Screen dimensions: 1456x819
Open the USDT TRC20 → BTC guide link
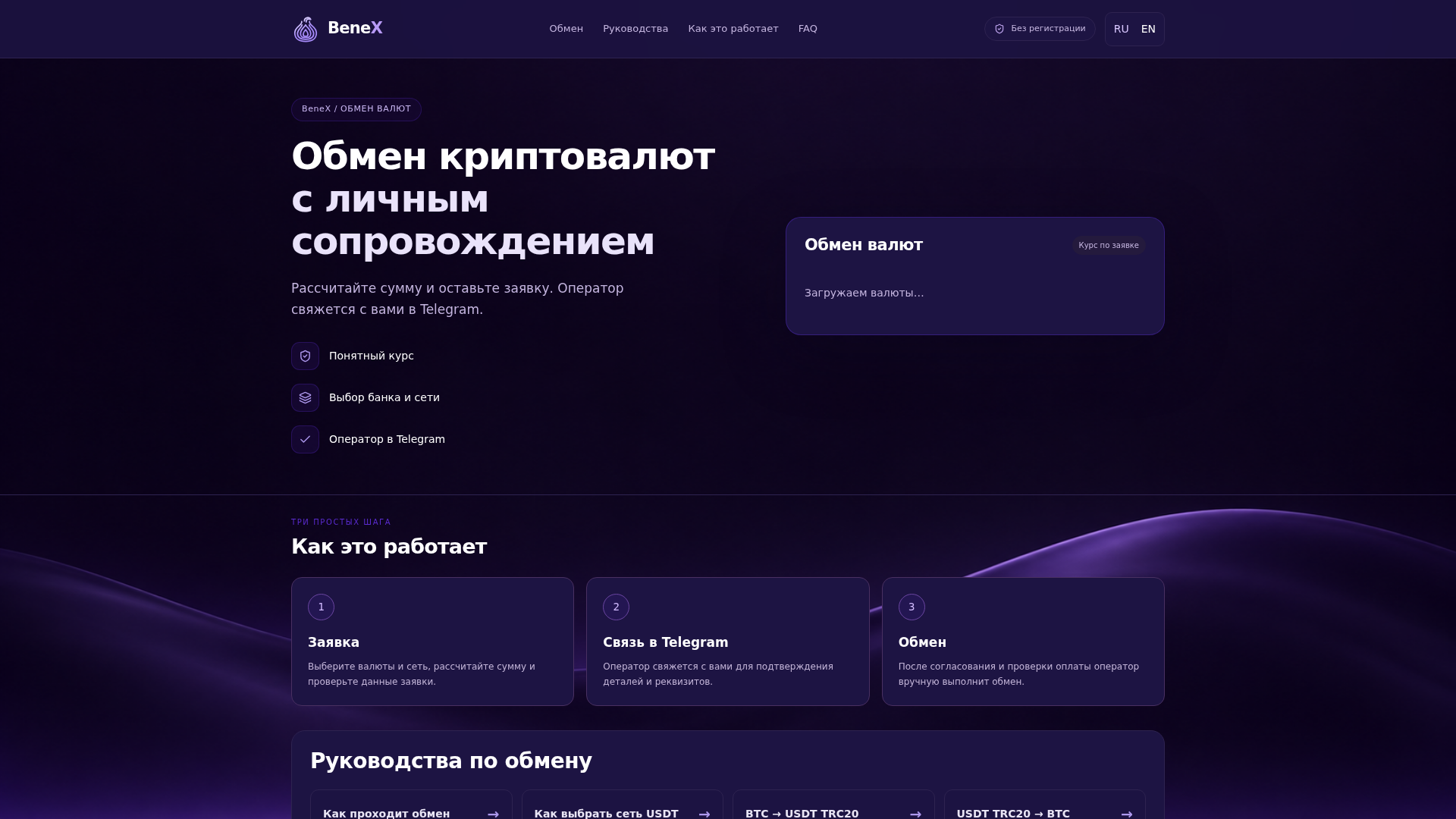pyautogui.click(x=1045, y=805)
